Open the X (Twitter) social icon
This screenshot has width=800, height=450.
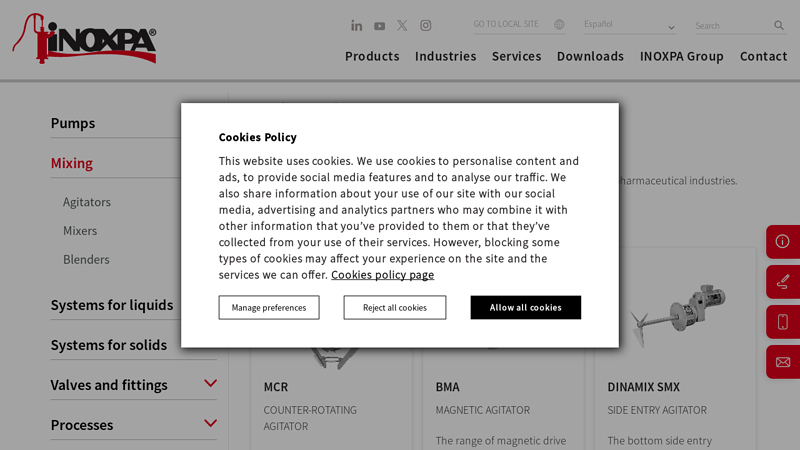tap(402, 26)
